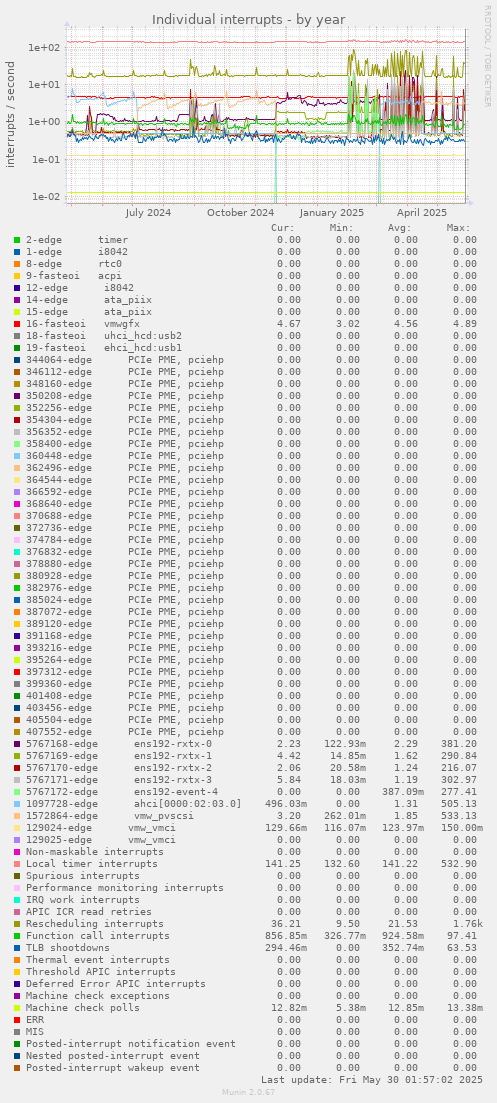Click the Cur: column header
The height and width of the screenshot is (1103, 497).
(283, 228)
